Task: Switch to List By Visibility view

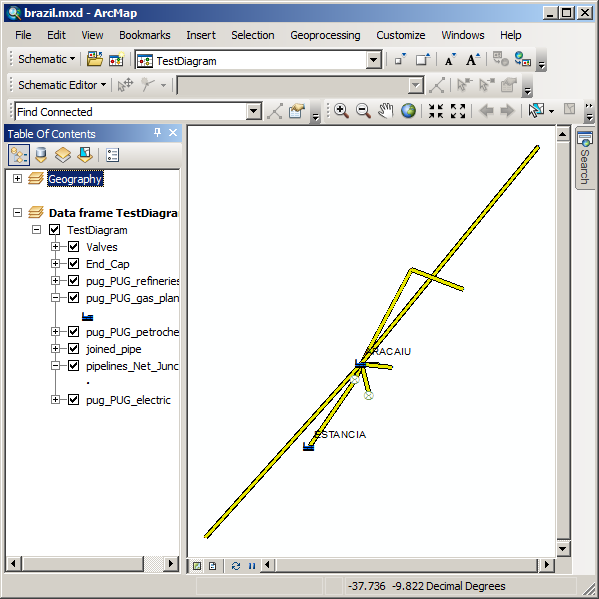Action: [63, 155]
